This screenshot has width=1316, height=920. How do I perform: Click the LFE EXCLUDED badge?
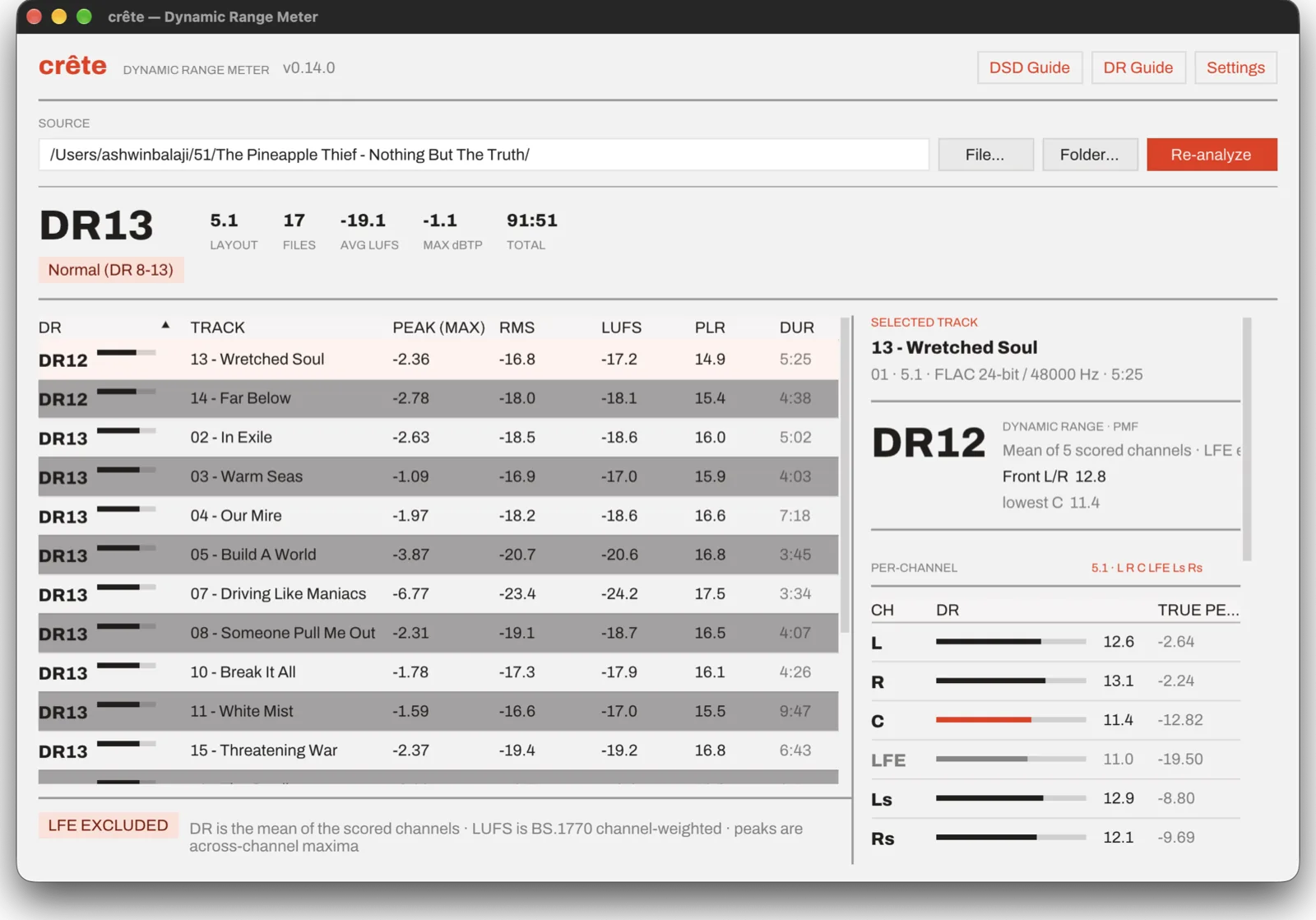(108, 825)
